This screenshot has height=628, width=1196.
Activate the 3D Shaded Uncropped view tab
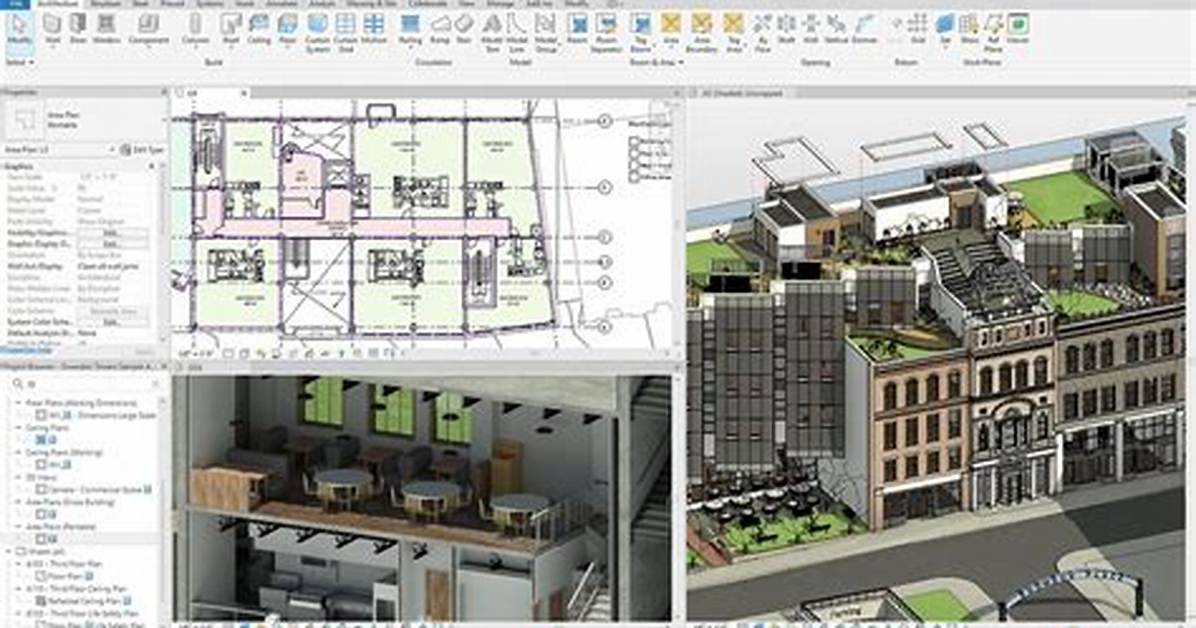pos(742,93)
